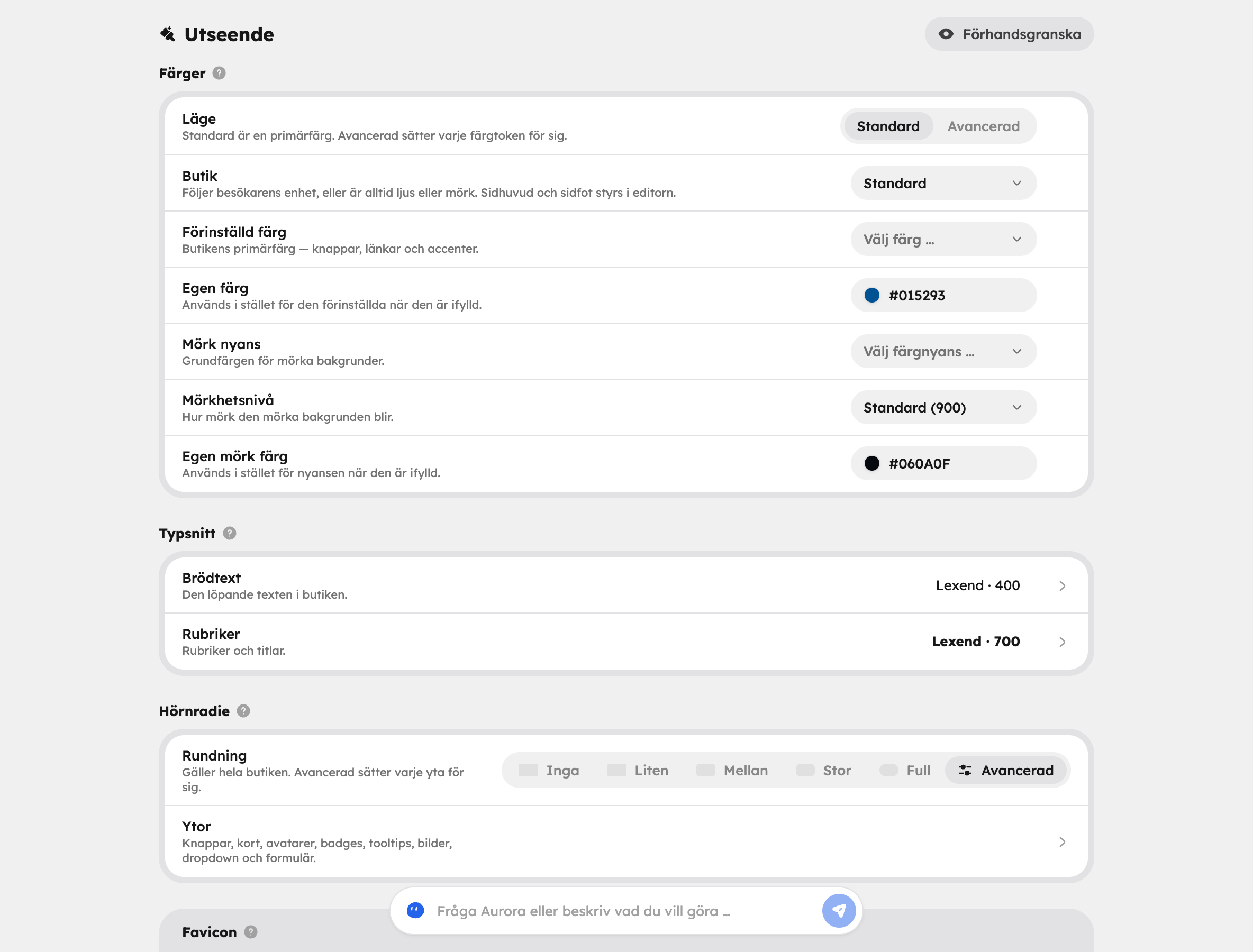Open the Butik Standard dropdown

(x=943, y=183)
